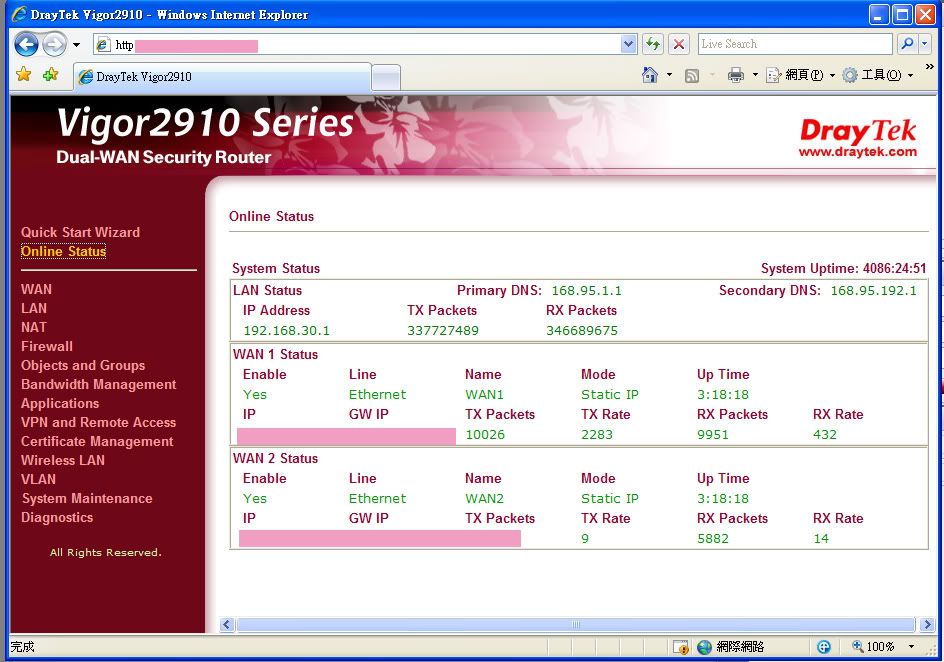Viewport: 944px width, 662px height.
Task: Open the WAN menu
Action: click(x=36, y=289)
